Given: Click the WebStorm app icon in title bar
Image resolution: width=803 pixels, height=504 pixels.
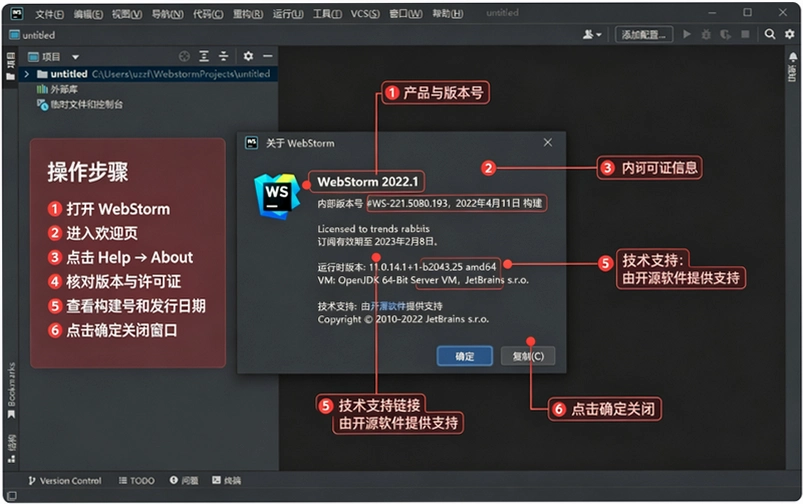Looking at the screenshot, I should click(17, 13).
